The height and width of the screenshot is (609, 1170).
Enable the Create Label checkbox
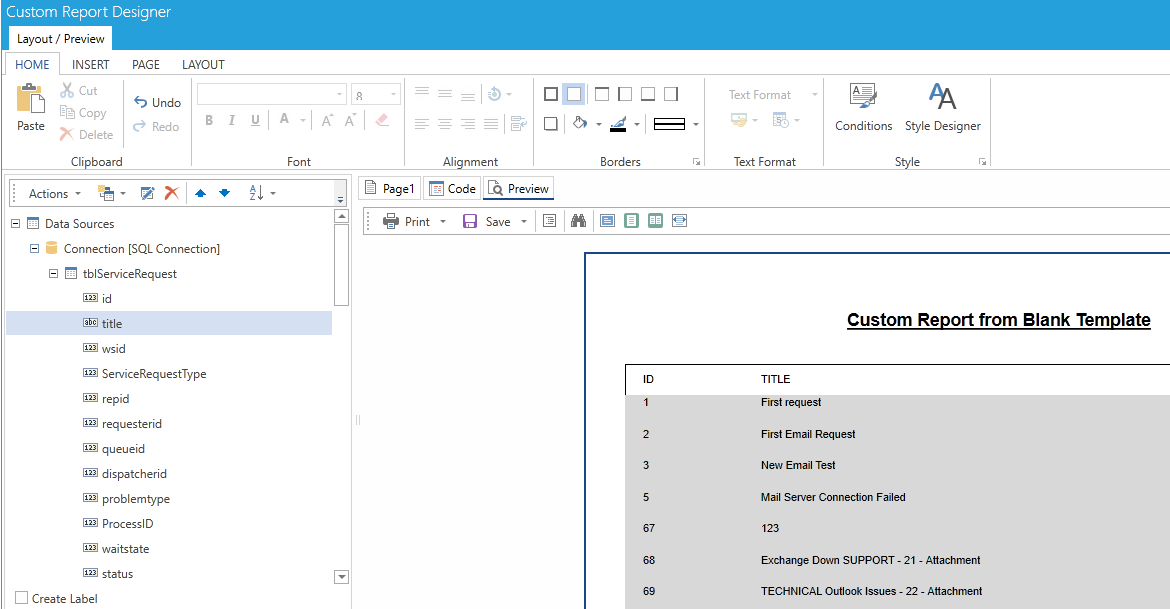(22, 598)
